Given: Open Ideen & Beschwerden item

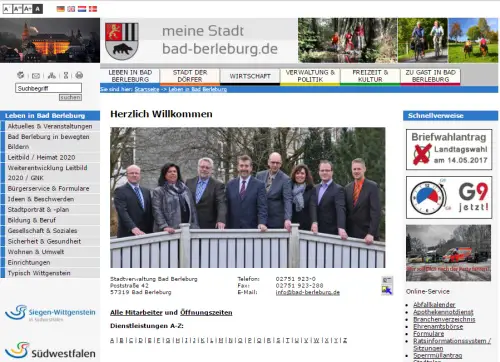Looking at the screenshot, I should (50, 199).
